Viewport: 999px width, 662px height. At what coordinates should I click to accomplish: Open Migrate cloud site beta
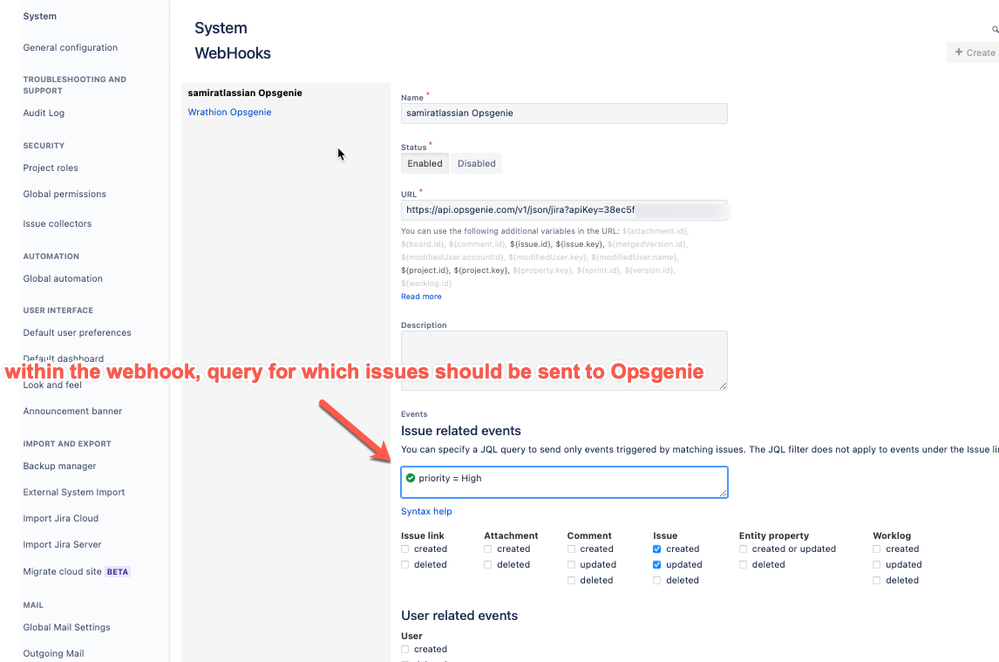tap(76, 572)
